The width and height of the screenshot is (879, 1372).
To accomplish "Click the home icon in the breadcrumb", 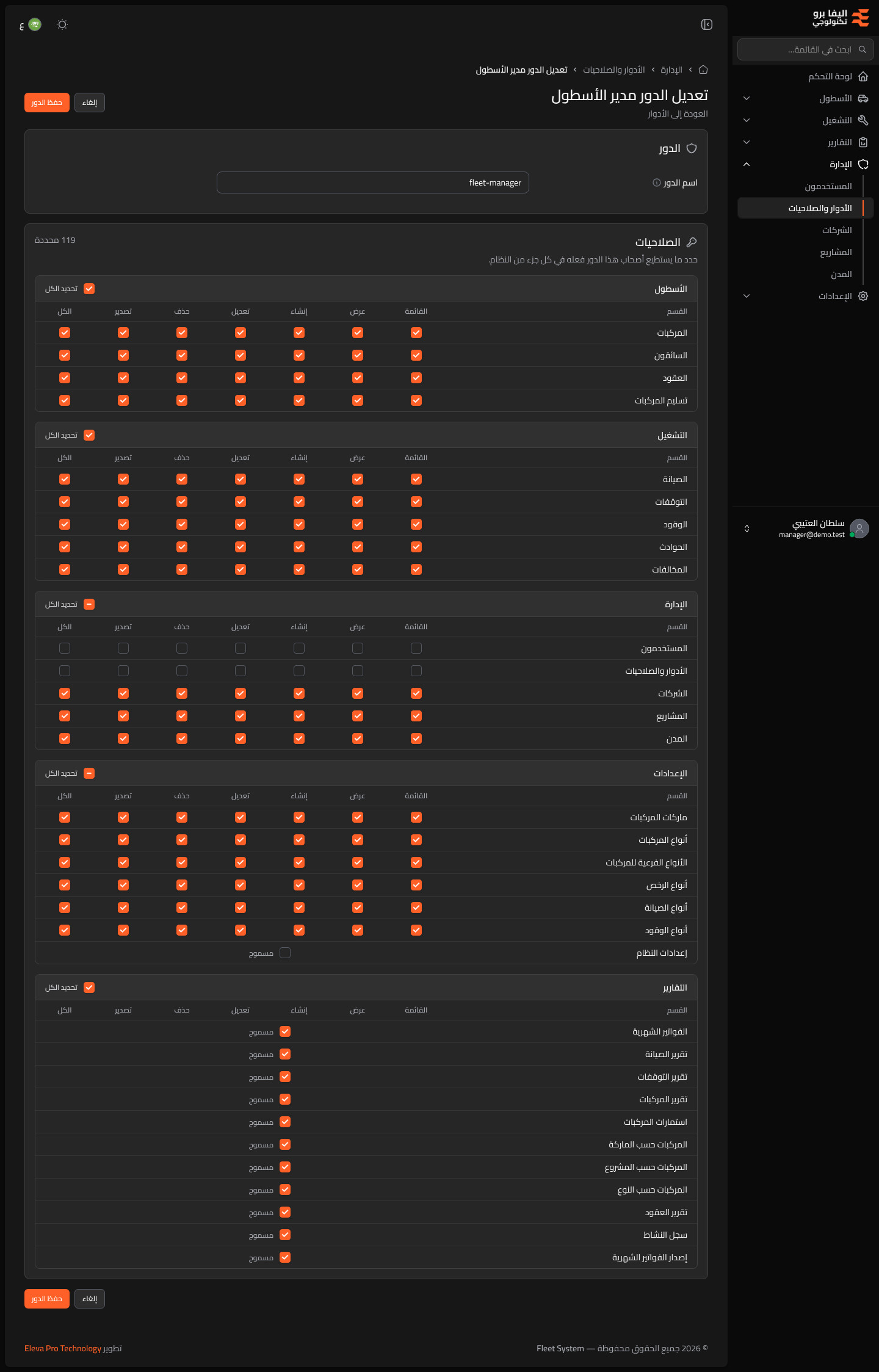I will tap(703, 70).
